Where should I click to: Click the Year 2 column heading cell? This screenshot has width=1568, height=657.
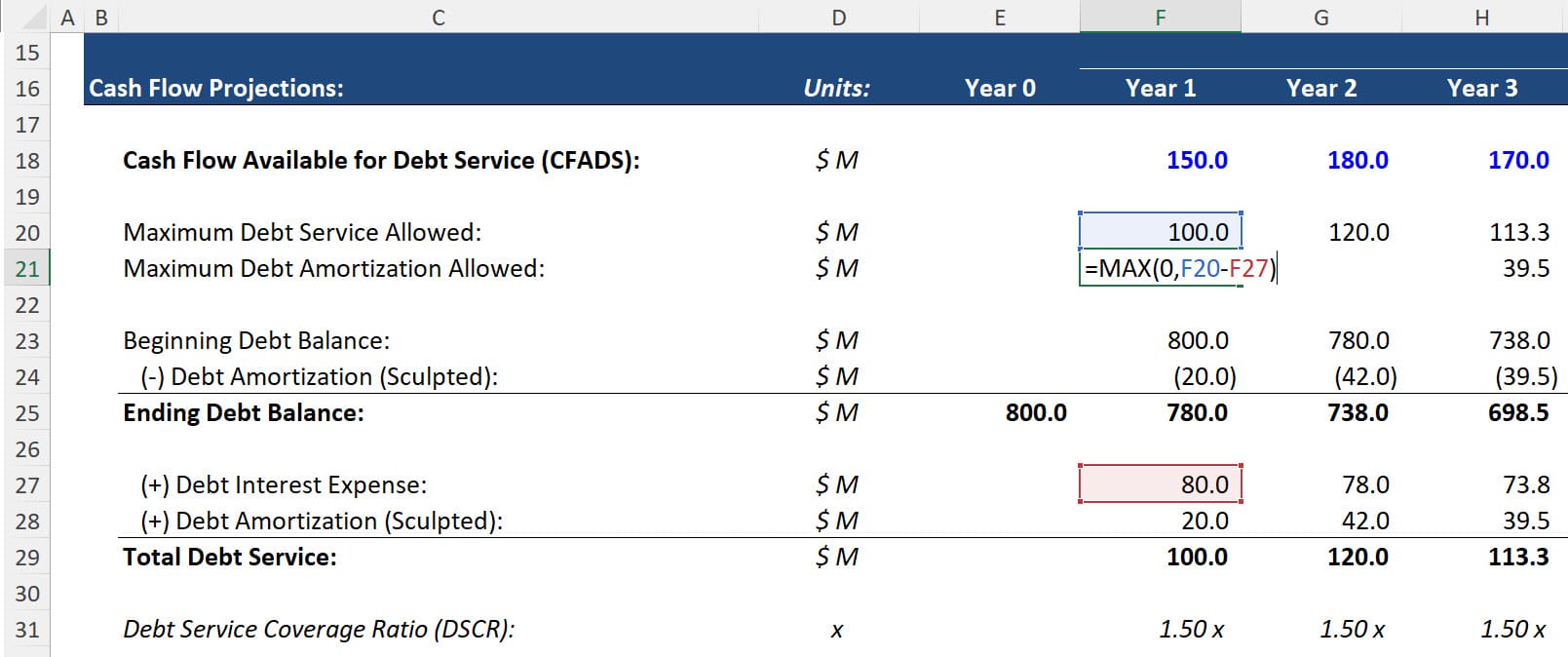click(x=1320, y=88)
